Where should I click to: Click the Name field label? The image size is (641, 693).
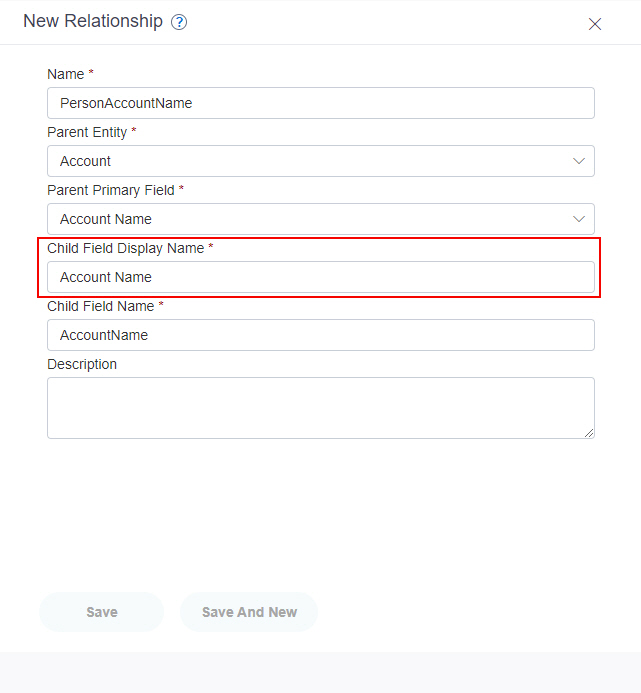coord(65,74)
